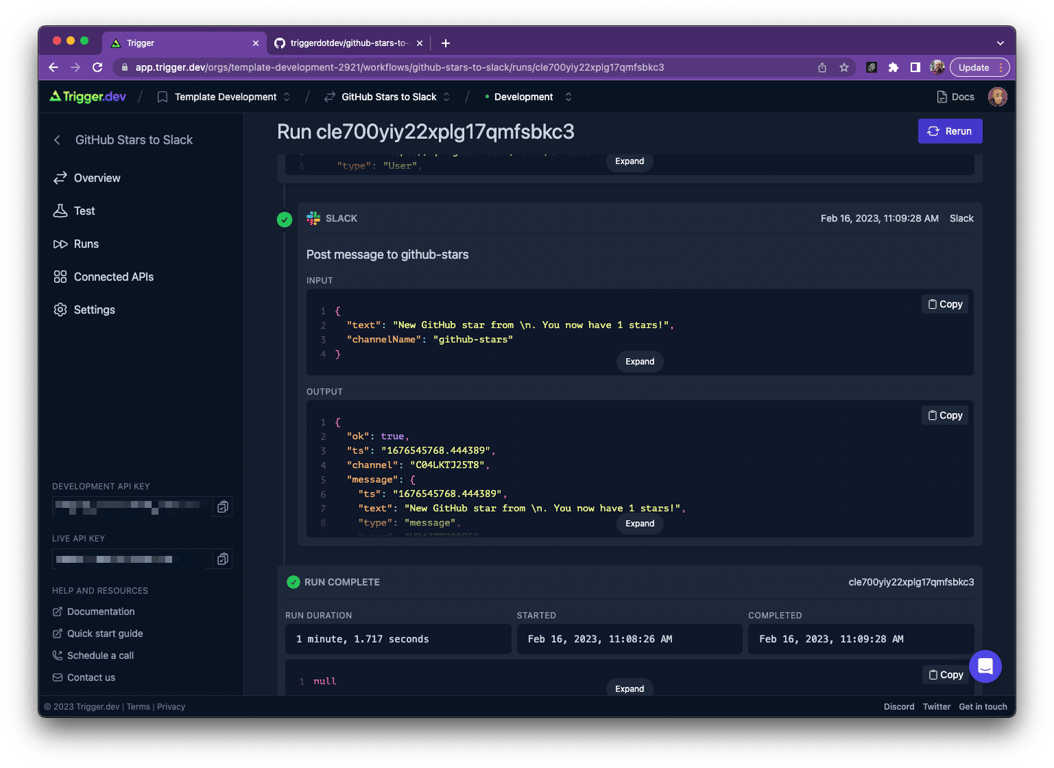Reload the page with refresh icon
Screen dimensions: 1054x768
point(97,67)
